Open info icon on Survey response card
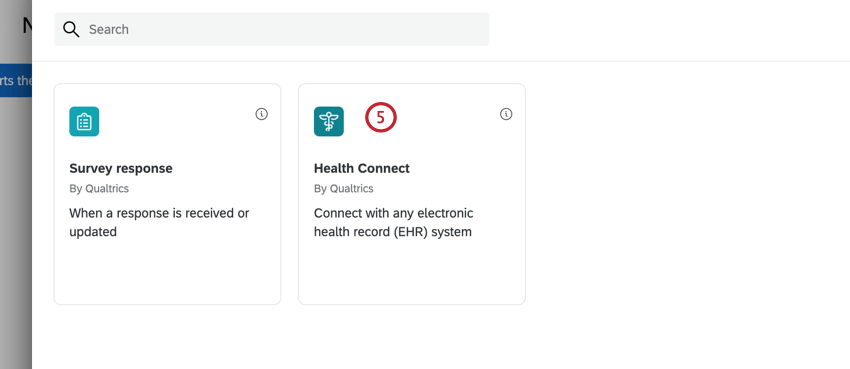 261,114
